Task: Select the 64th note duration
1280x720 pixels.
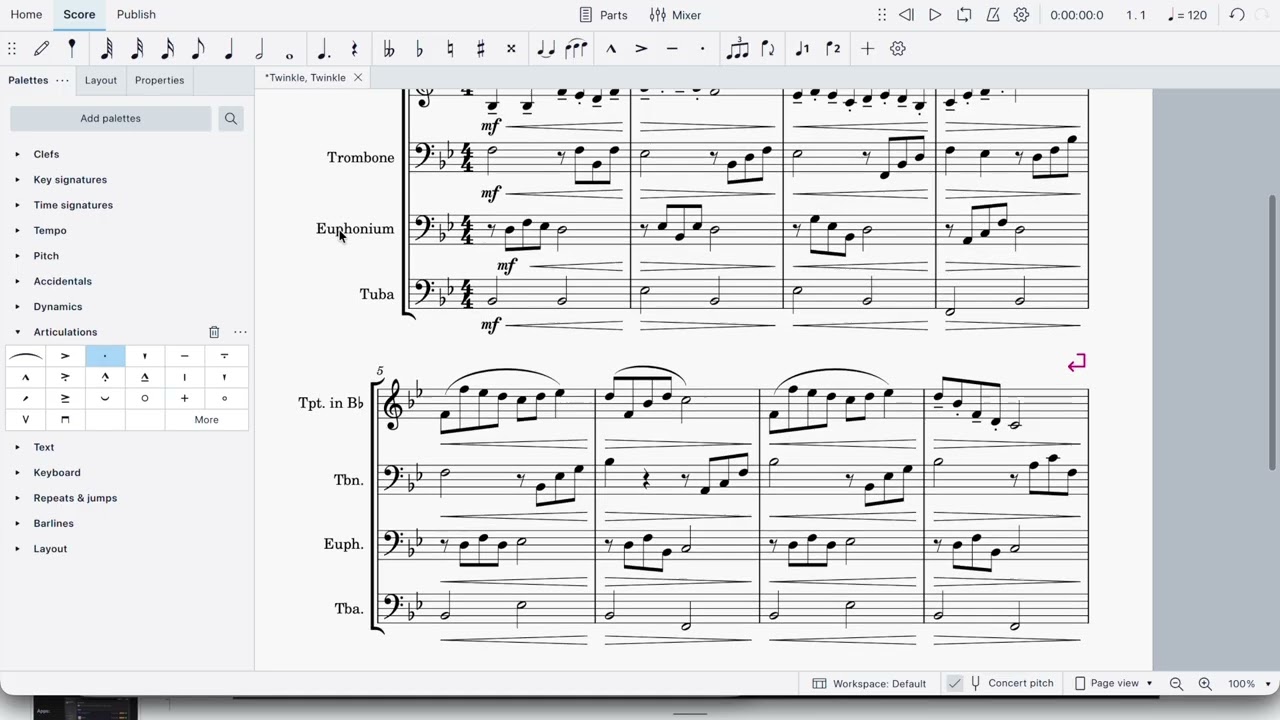Action: (106, 48)
